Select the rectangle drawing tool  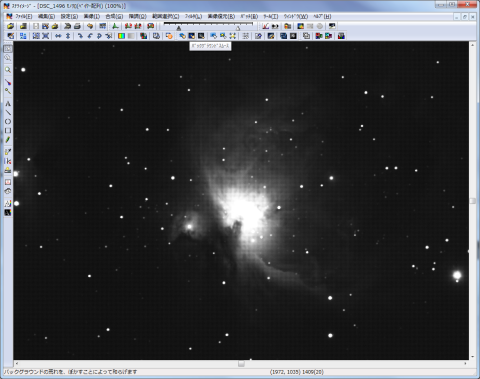click(x=8, y=131)
